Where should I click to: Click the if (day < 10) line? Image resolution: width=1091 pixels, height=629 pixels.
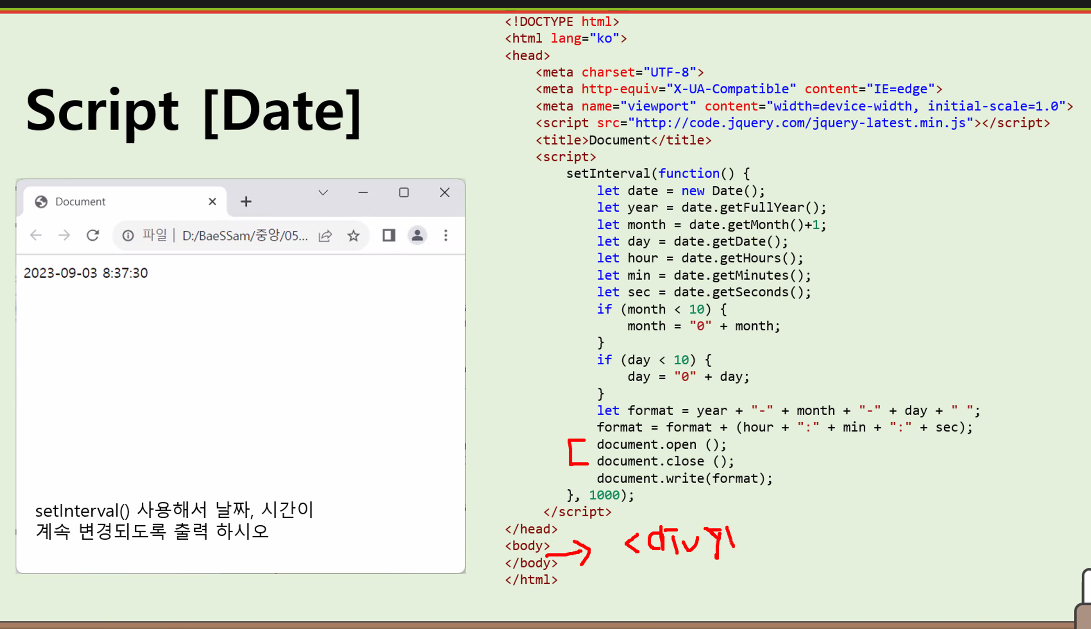654,360
